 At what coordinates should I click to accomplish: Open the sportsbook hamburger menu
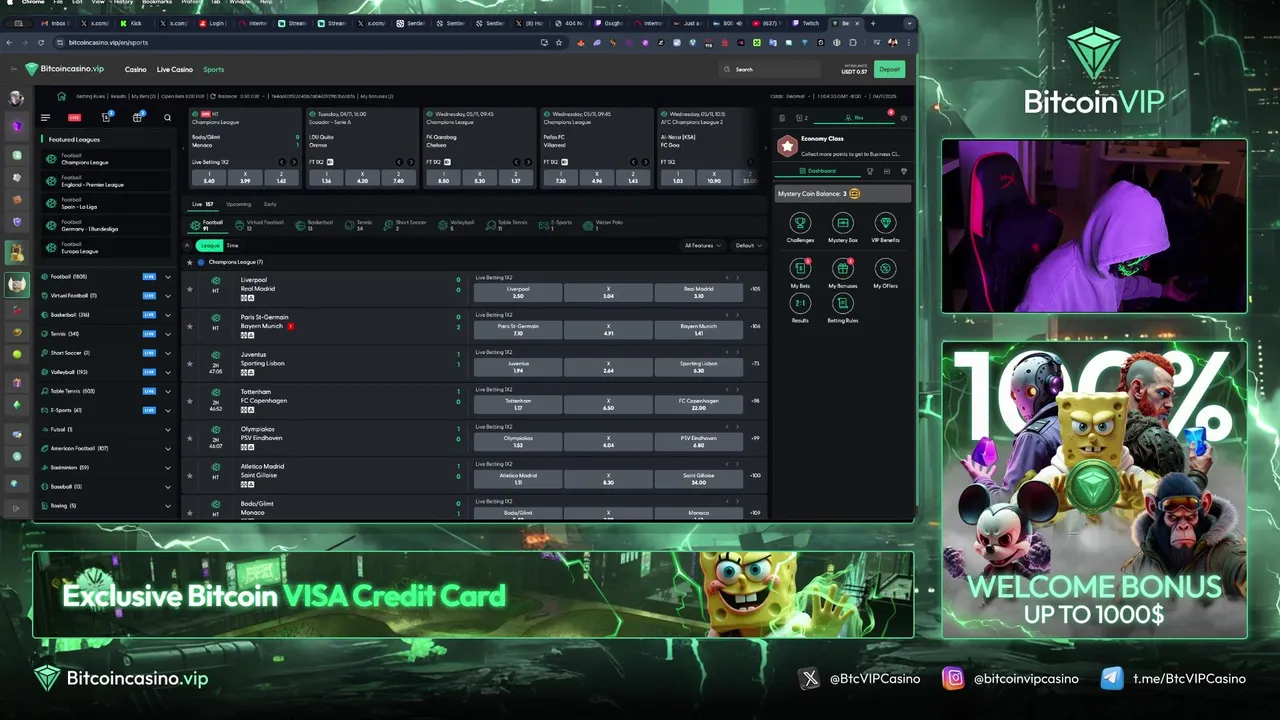click(45, 118)
